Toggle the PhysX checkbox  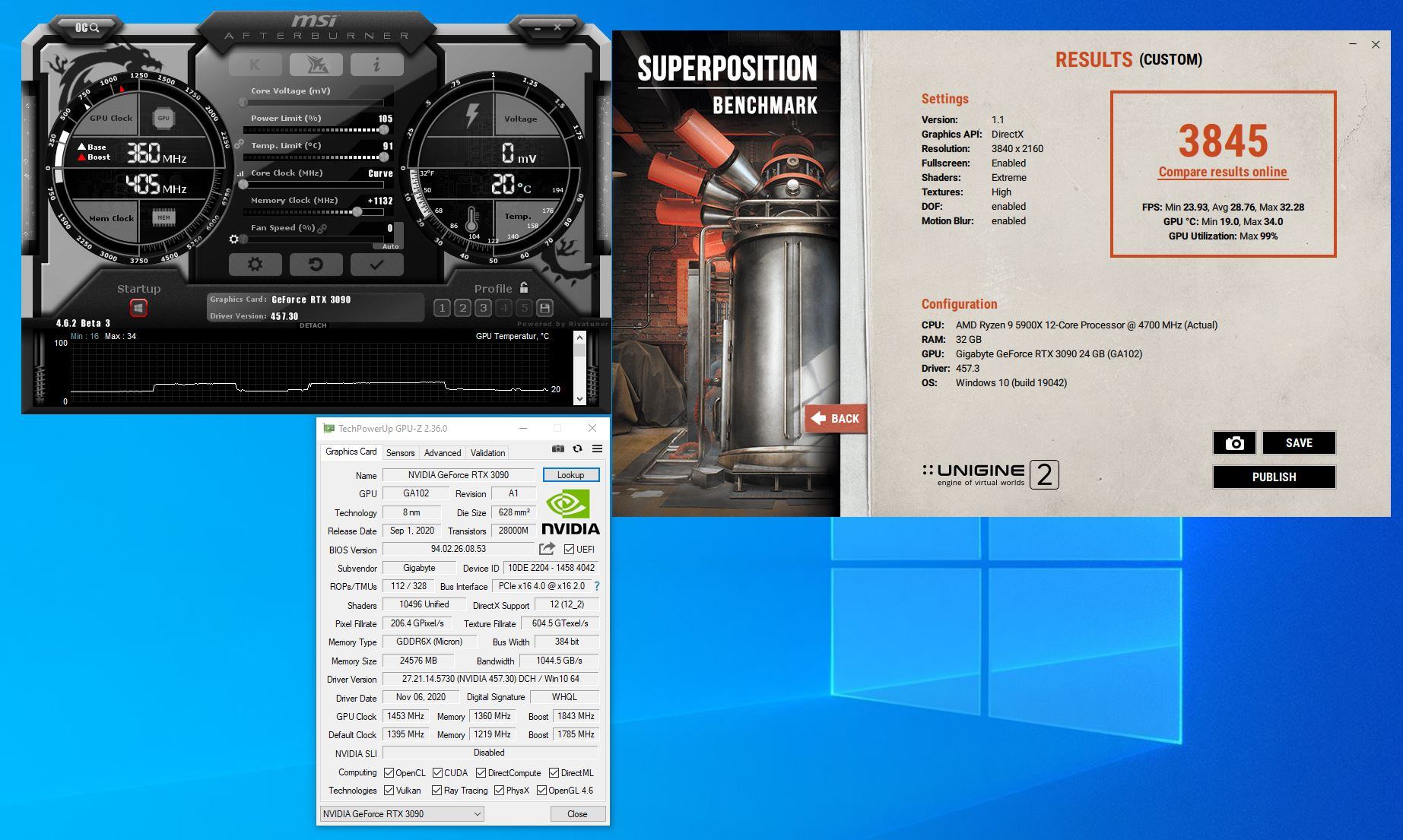pos(499,791)
